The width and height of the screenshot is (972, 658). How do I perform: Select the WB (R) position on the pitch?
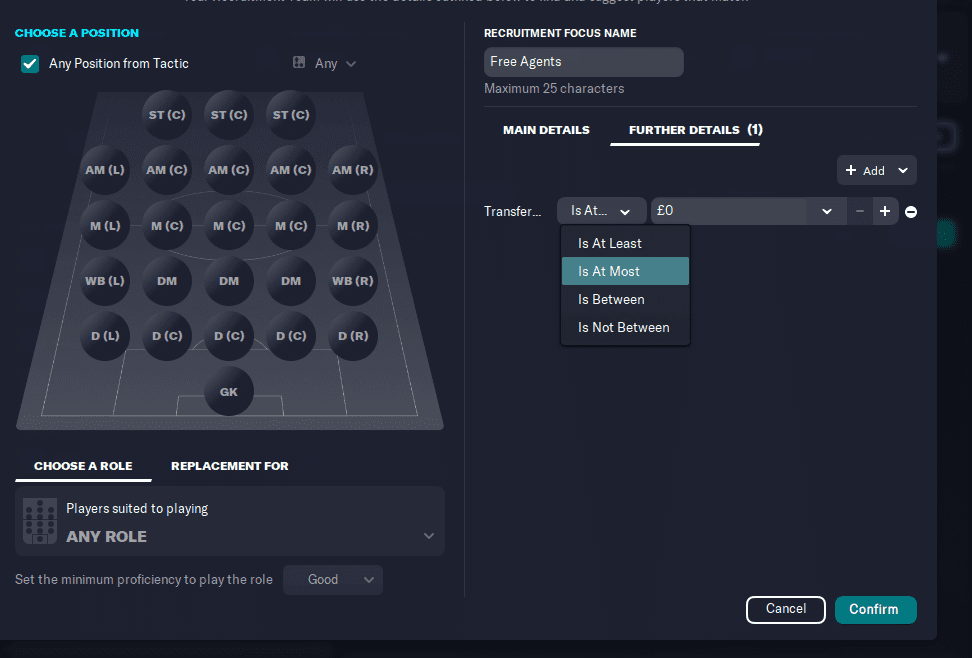click(353, 281)
